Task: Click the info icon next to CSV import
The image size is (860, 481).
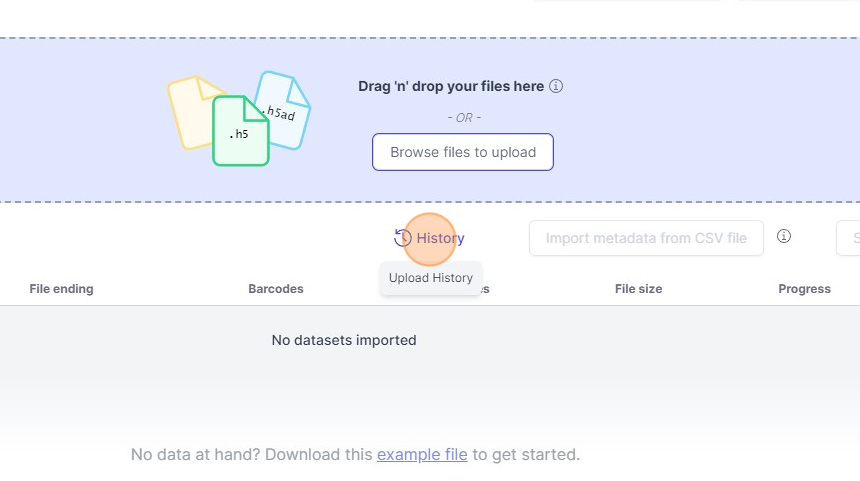Action: point(784,237)
